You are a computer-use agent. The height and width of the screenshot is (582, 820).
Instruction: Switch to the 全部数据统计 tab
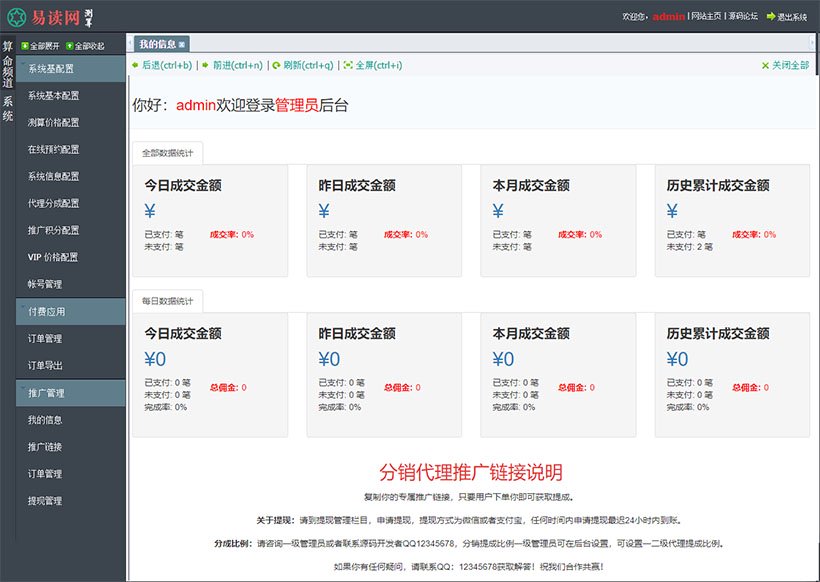pyautogui.click(x=168, y=153)
